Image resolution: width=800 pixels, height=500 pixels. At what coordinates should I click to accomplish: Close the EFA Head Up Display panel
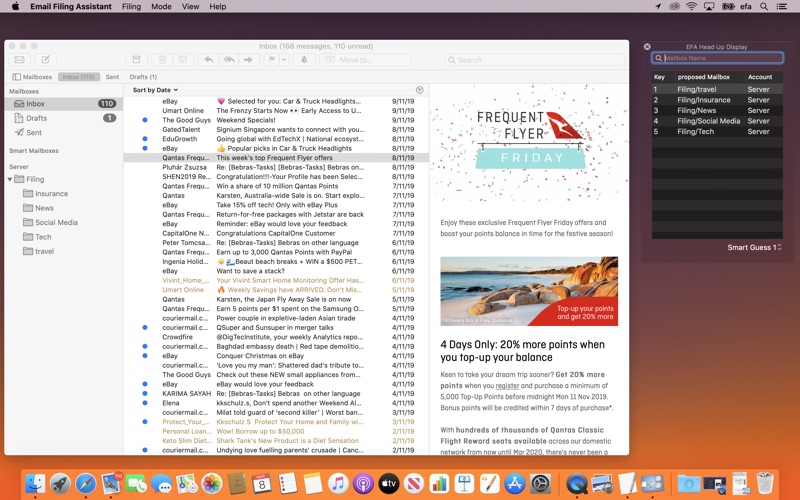pyautogui.click(x=647, y=46)
